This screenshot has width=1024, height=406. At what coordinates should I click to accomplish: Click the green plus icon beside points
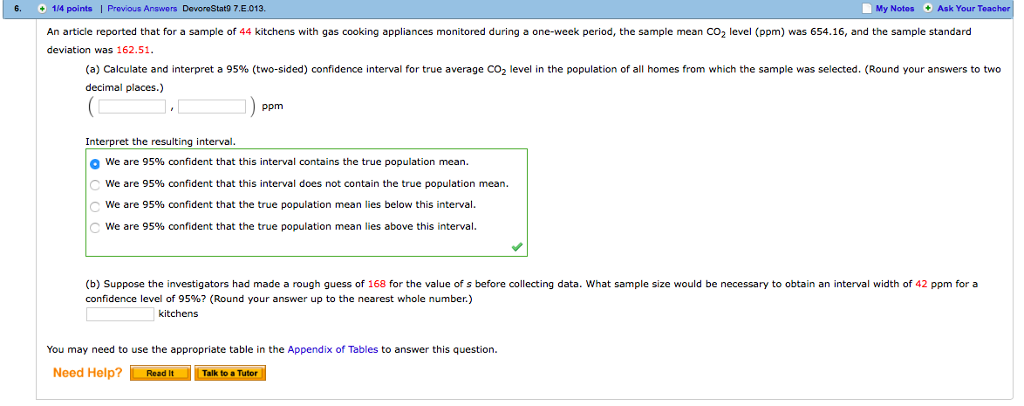(41, 8)
